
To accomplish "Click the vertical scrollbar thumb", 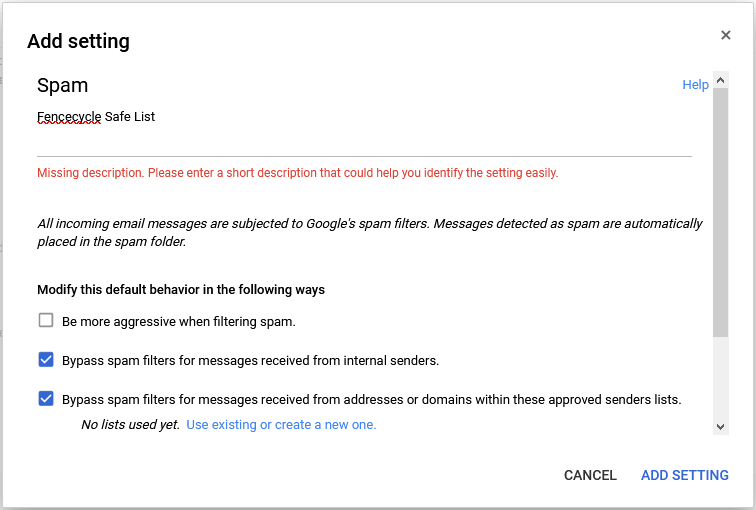I will pos(721,213).
